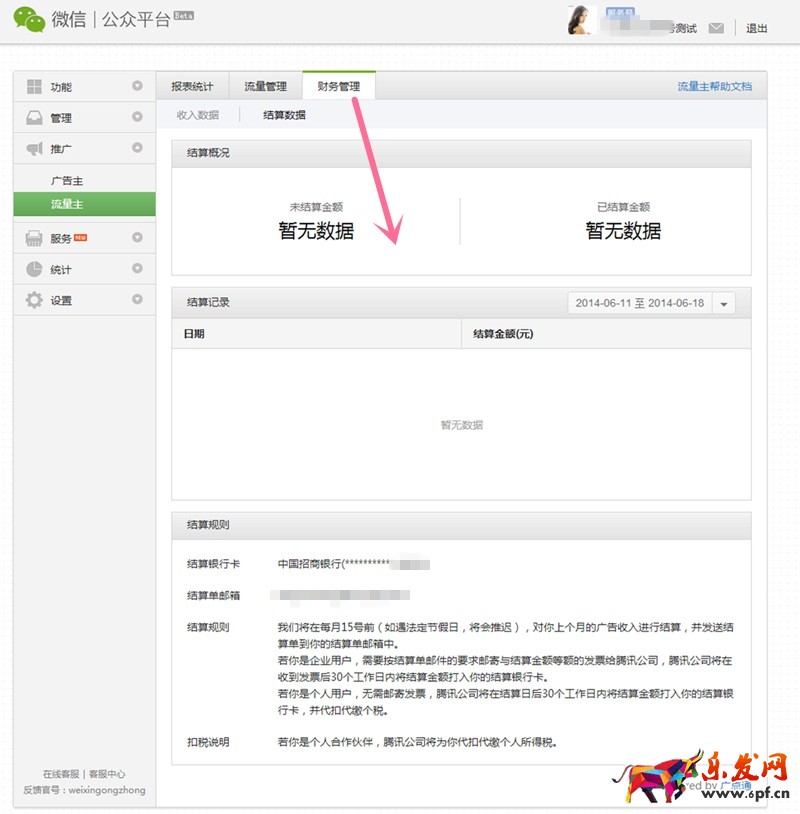Click the user avatar thumbnail

point(583,20)
